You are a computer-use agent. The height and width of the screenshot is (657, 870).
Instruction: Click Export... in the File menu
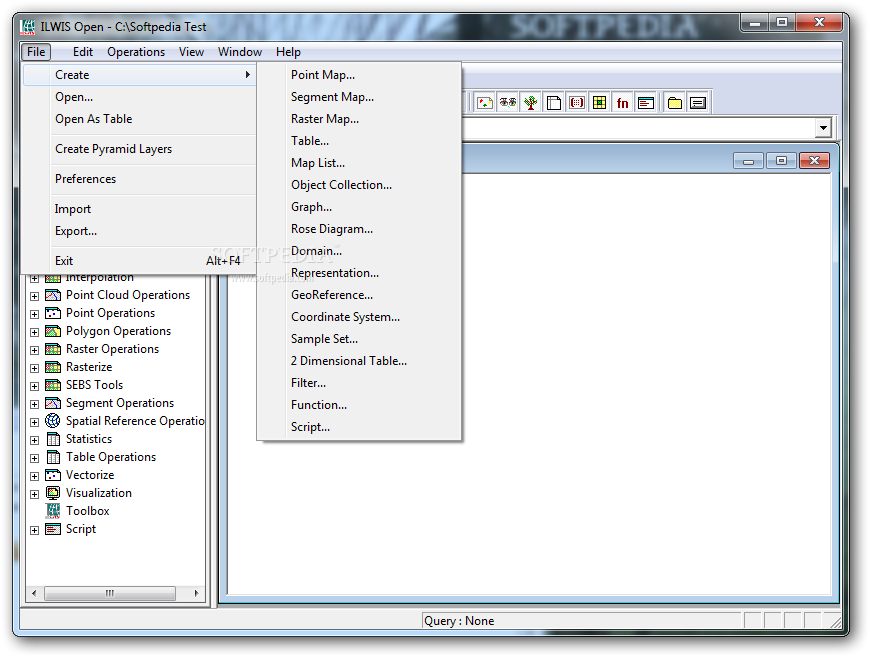pos(139,231)
